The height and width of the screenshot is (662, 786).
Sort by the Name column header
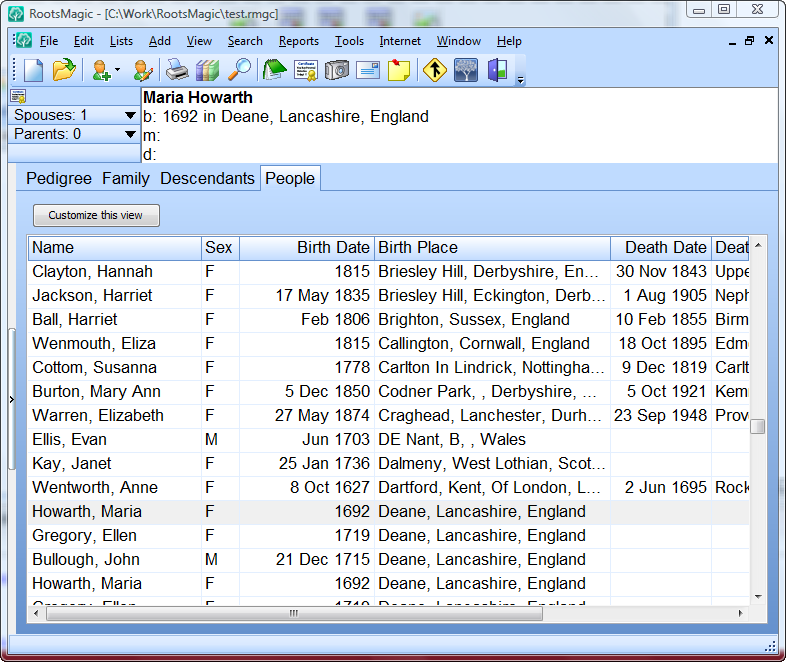point(115,248)
